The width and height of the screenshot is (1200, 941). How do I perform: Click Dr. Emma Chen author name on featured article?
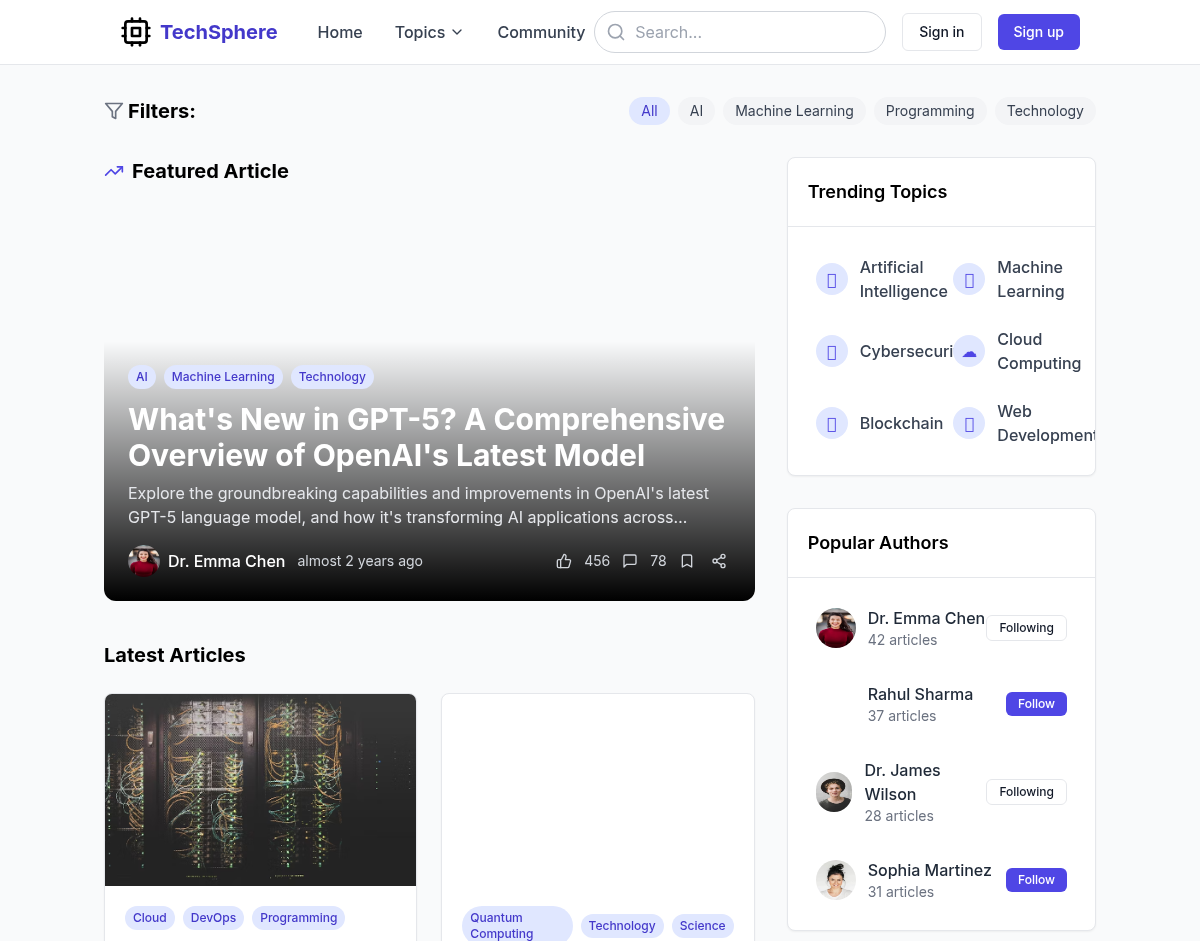point(226,561)
